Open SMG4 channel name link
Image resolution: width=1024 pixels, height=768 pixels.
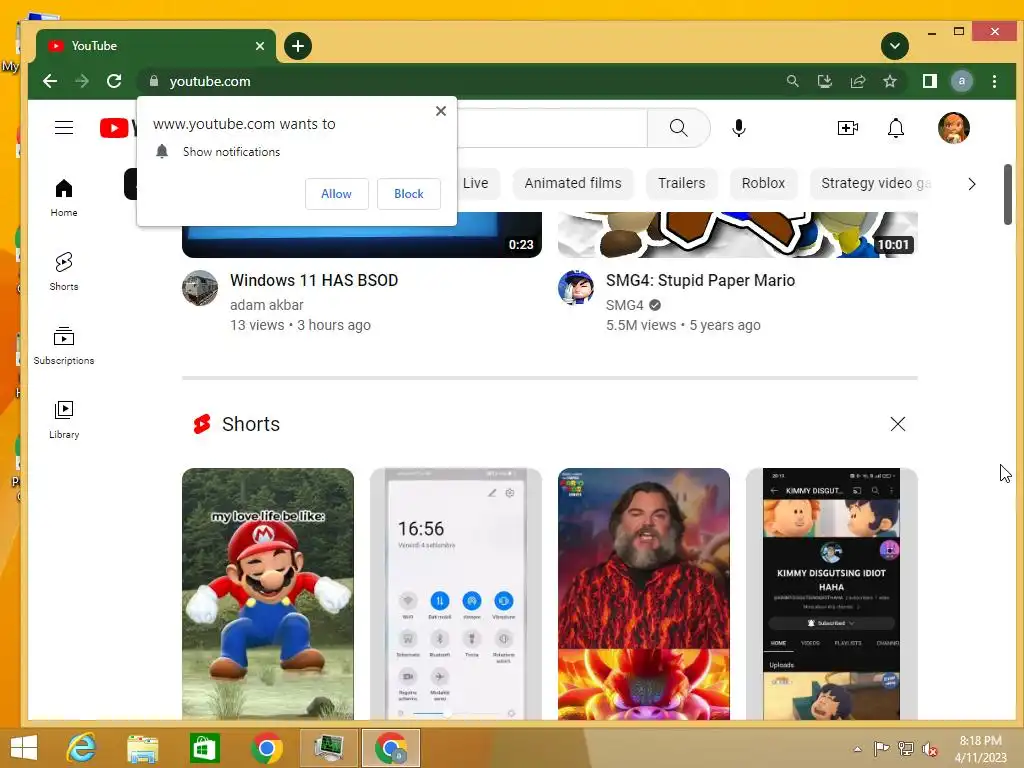click(624, 305)
